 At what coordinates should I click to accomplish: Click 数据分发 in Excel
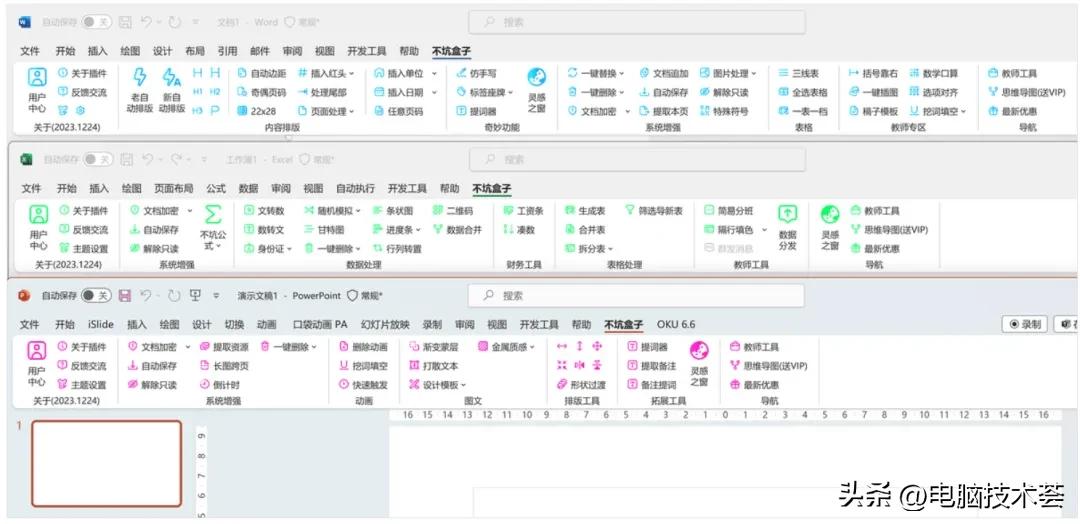(787, 228)
